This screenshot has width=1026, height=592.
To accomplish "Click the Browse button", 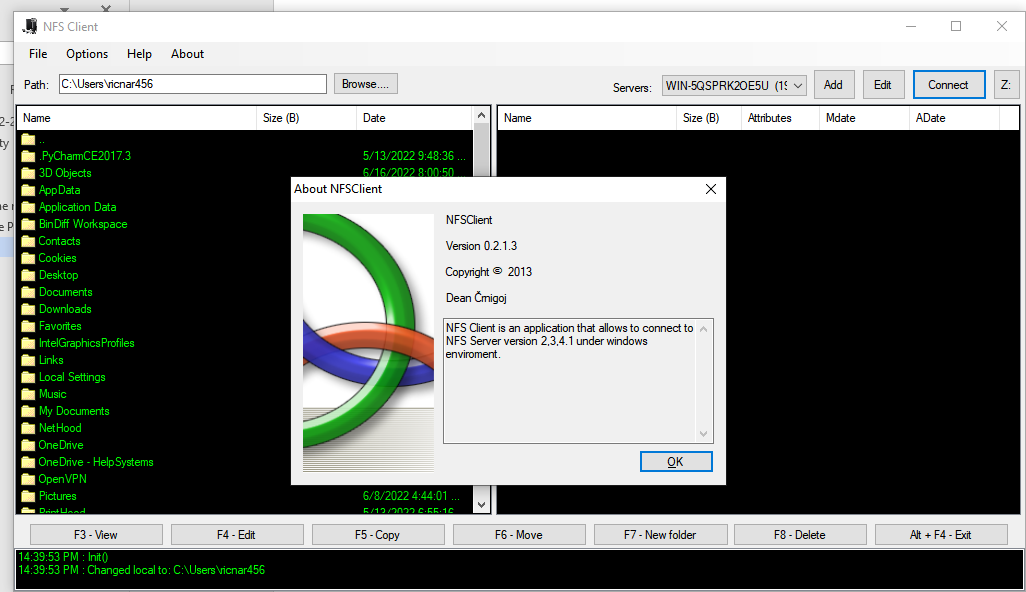I will [x=366, y=84].
